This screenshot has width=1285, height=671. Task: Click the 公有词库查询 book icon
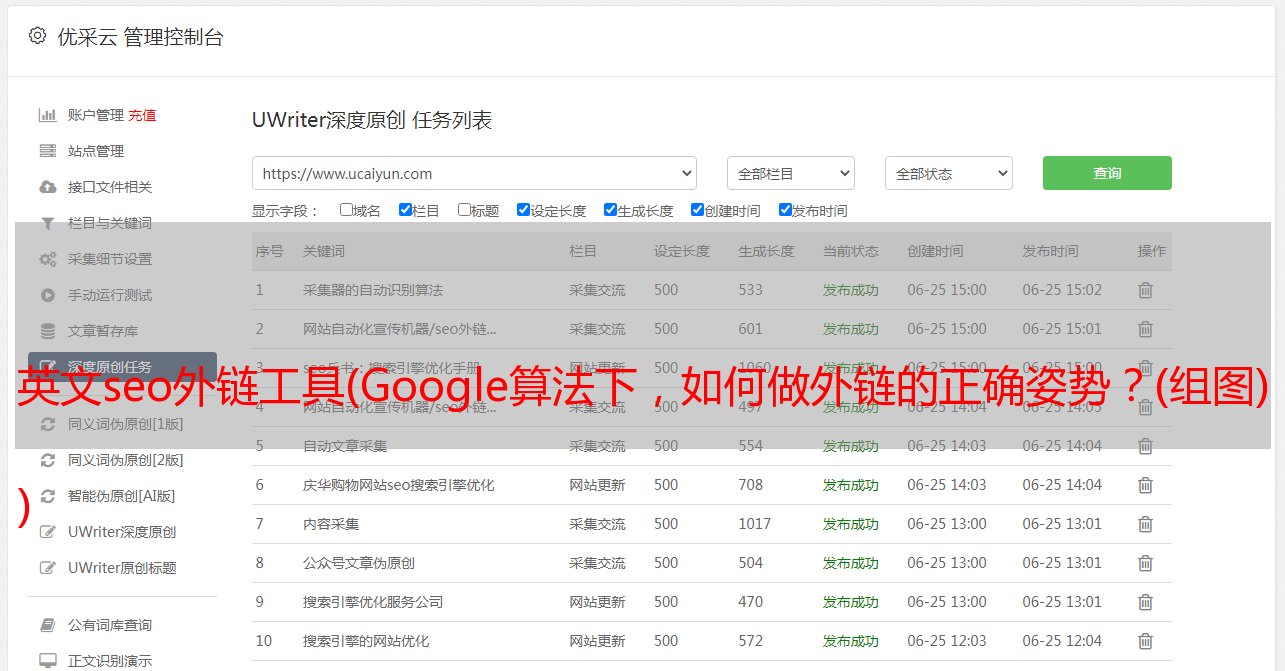[47, 625]
